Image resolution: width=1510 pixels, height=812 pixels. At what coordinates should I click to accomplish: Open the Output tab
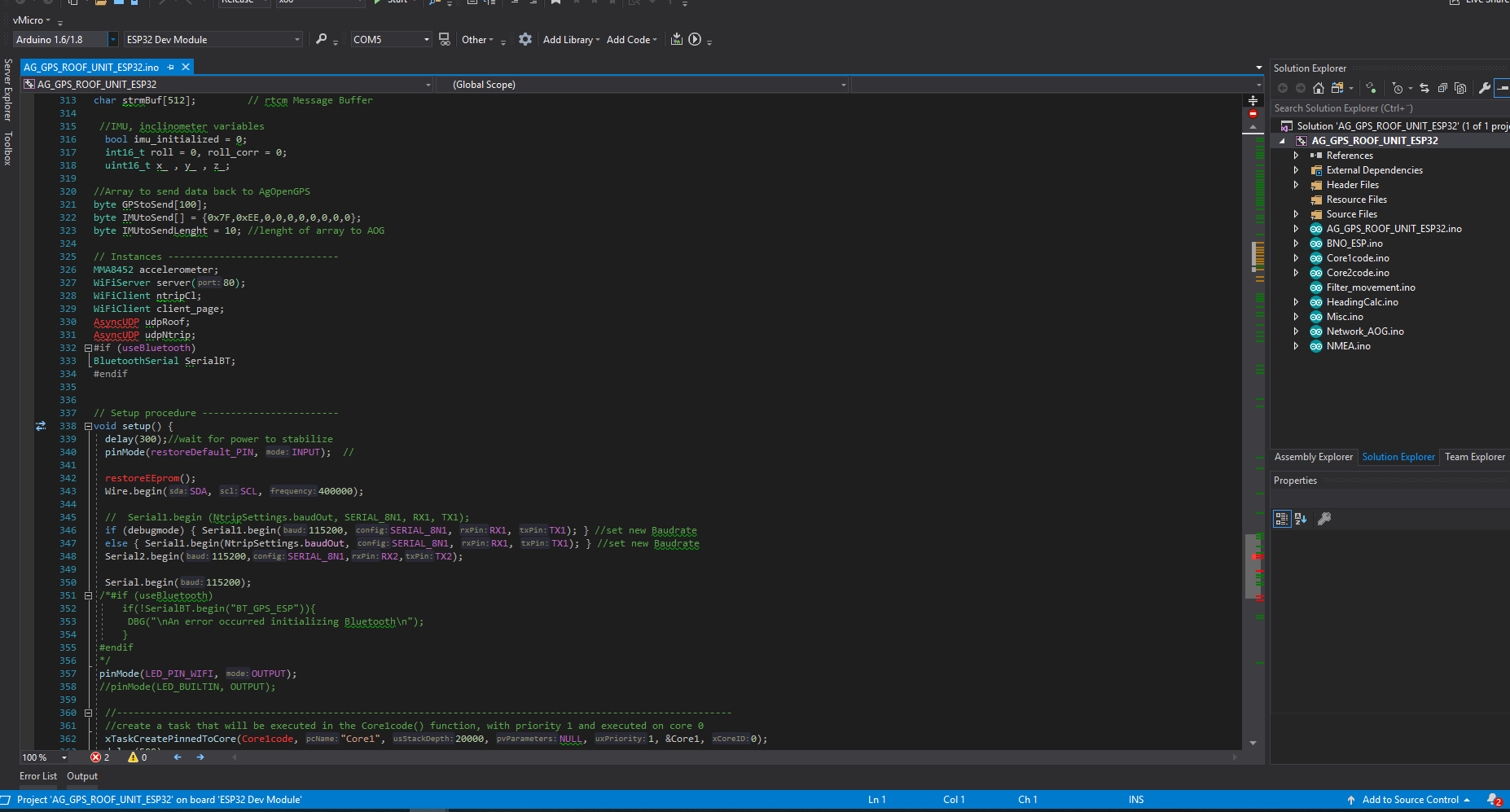82,776
